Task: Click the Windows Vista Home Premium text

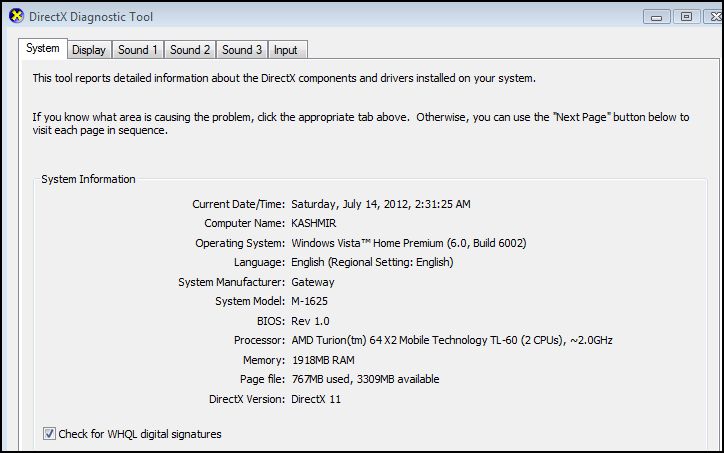Action: pyautogui.click(x=408, y=243)
